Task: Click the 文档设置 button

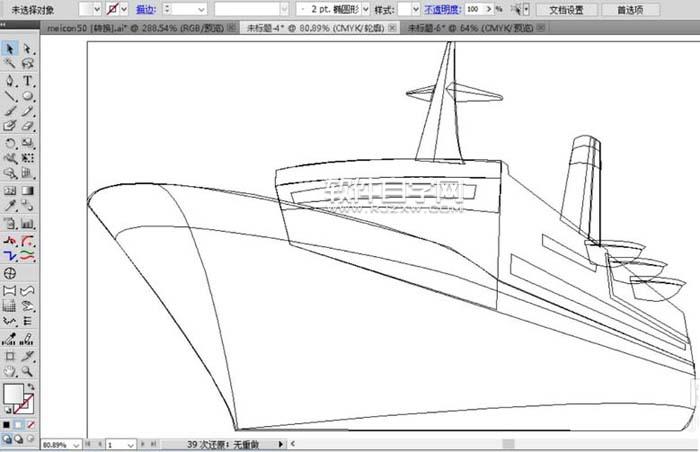Action: click(x=567, y=9)
